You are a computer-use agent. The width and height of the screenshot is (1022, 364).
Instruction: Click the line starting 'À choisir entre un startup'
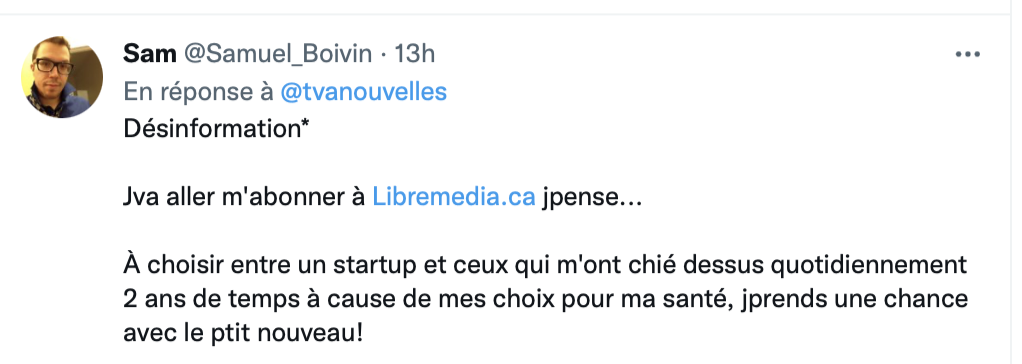(545, 265)
